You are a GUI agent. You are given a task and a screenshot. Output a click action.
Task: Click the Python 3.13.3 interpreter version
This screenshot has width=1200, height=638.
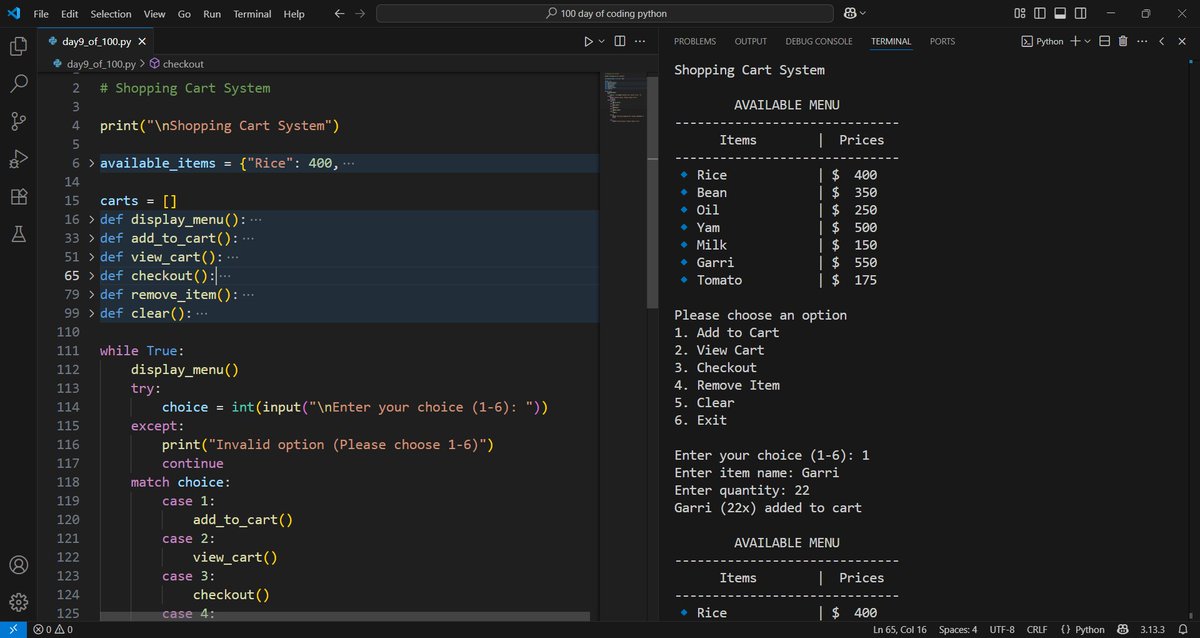[x=1153, y=629]
